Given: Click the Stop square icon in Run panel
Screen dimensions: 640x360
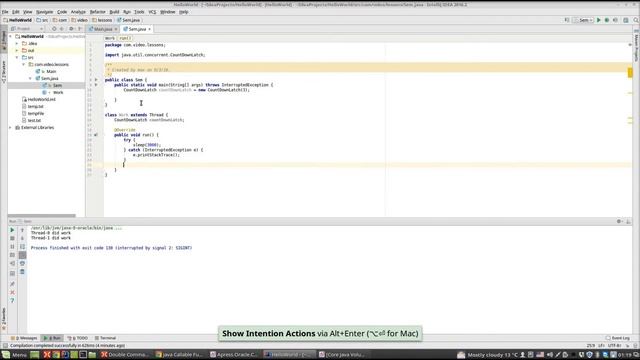Looking at the screenshot, I should click(12, 238).
